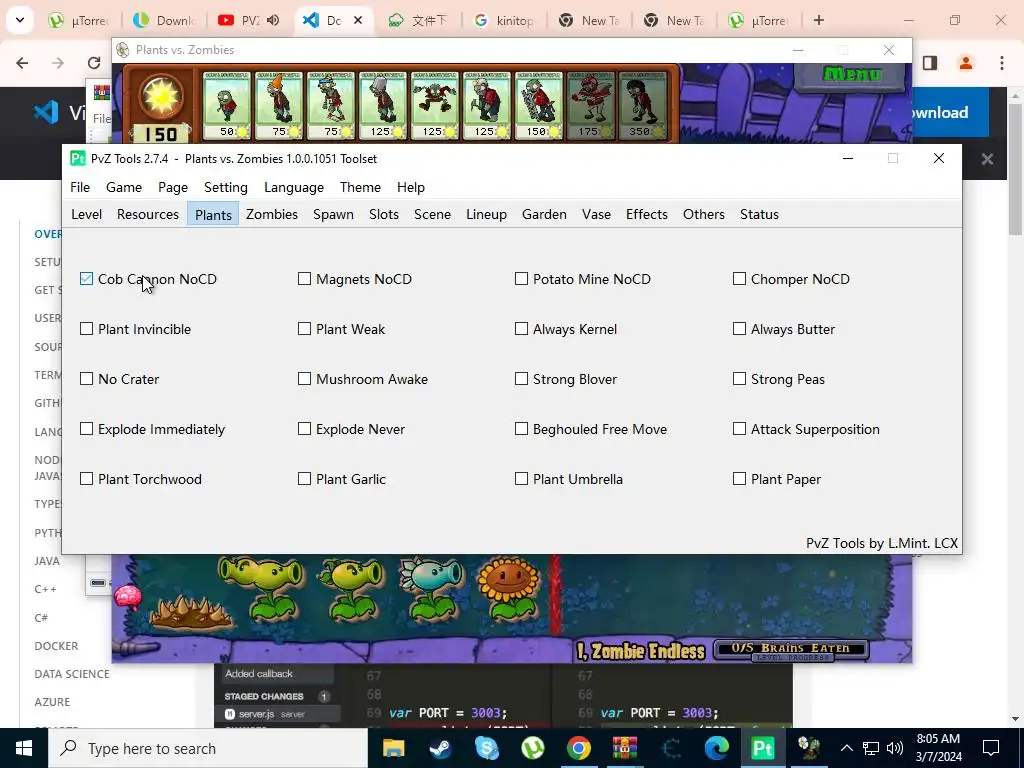Click the PvZ Tools taskbar icon
1024x768 pixels.
click(763, 748)
